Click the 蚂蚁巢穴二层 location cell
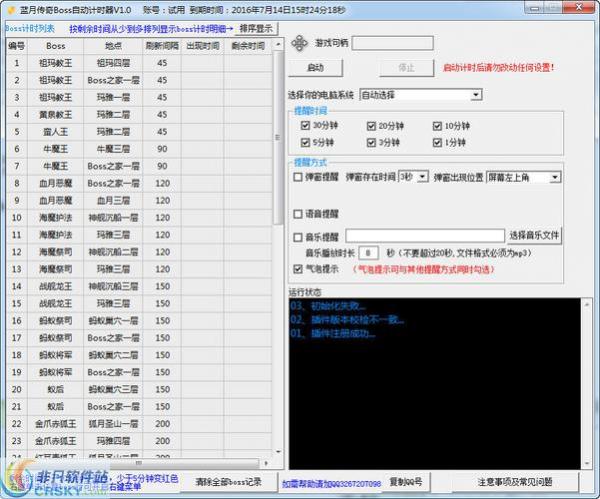 tap(113, 355)
